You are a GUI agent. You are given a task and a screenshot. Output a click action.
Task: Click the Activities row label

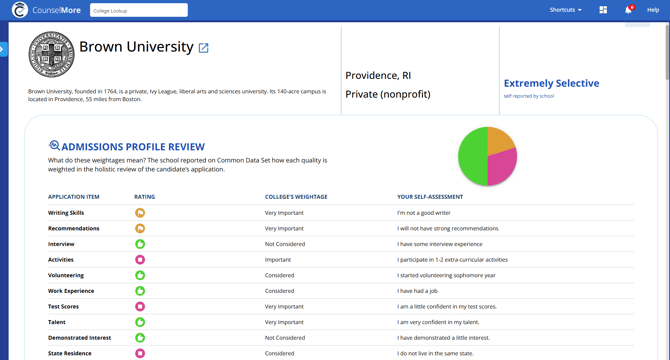[61, 260]
